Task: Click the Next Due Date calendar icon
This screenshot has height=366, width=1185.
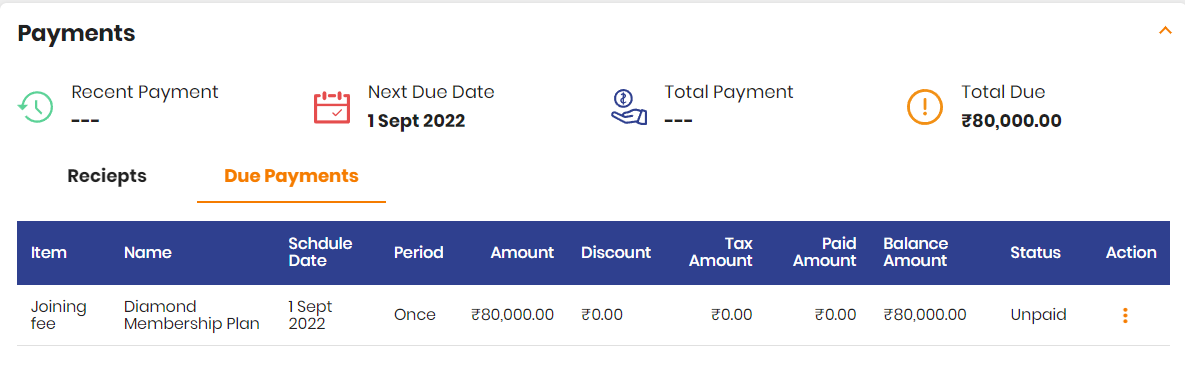Action: point(332,107)
